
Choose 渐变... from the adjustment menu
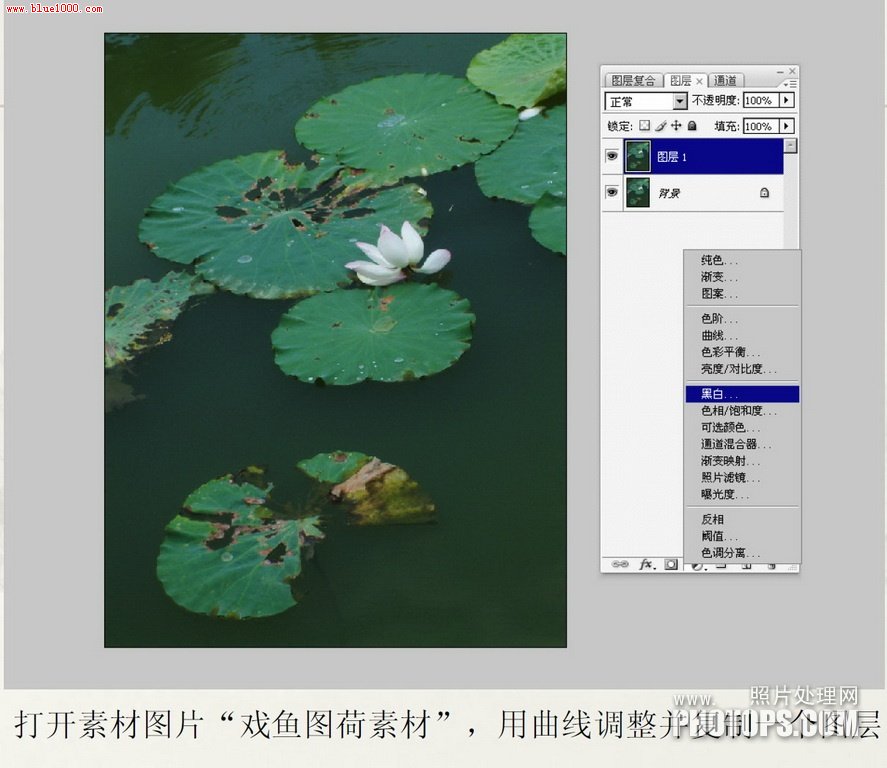742,277
